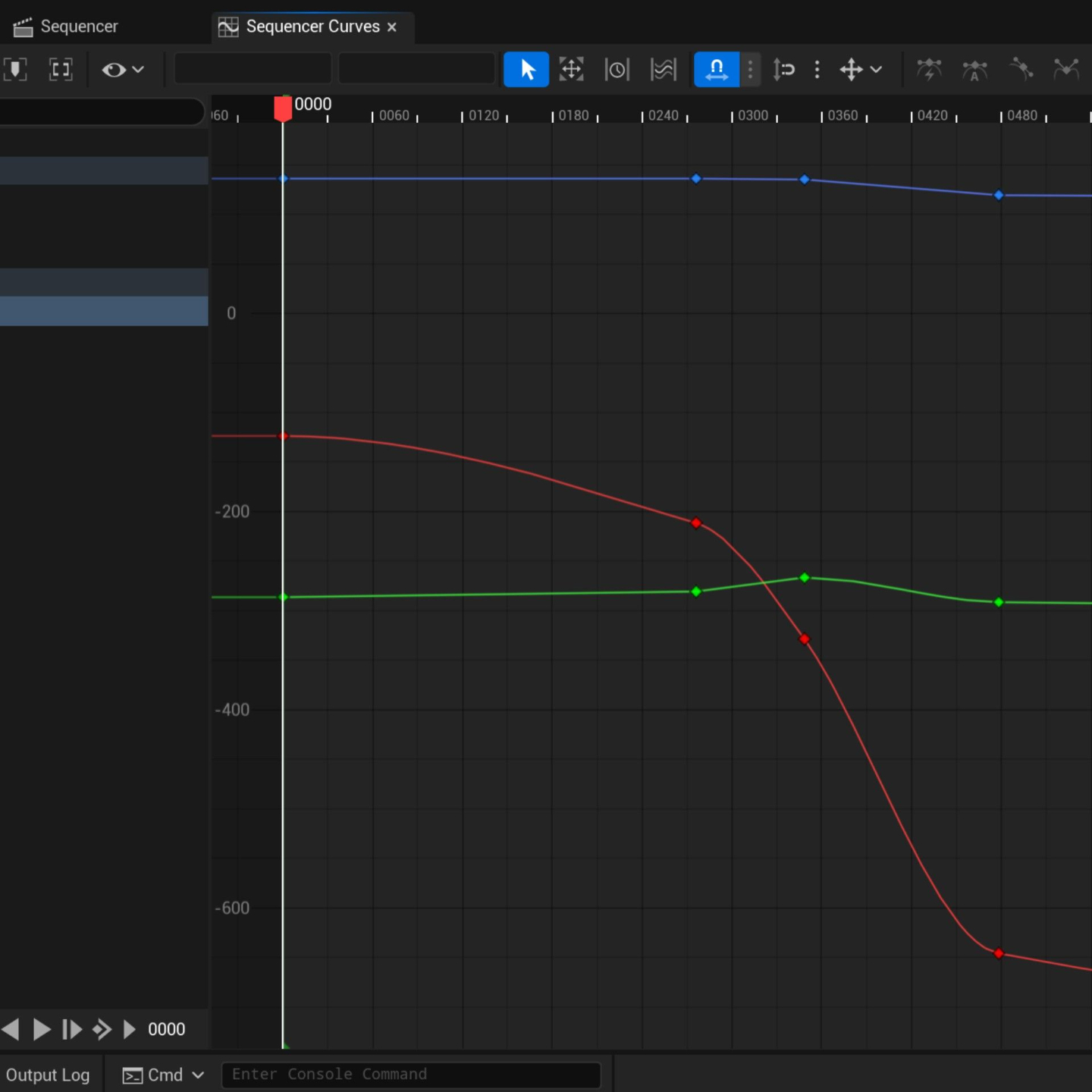Image resolution: width=1092 pixels, height=1092 pixels.
Task: Click the 0000 time readout by the playback buttons
Action: click(x=166, y=1029)
